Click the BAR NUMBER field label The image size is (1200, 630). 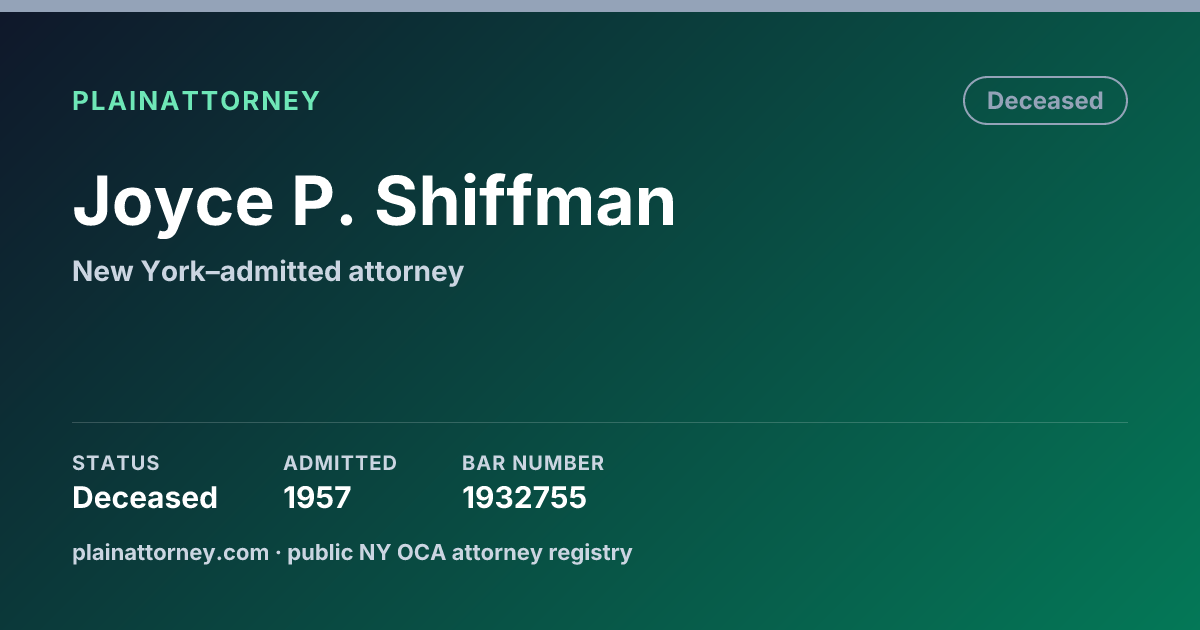click(x=533, y=463)
